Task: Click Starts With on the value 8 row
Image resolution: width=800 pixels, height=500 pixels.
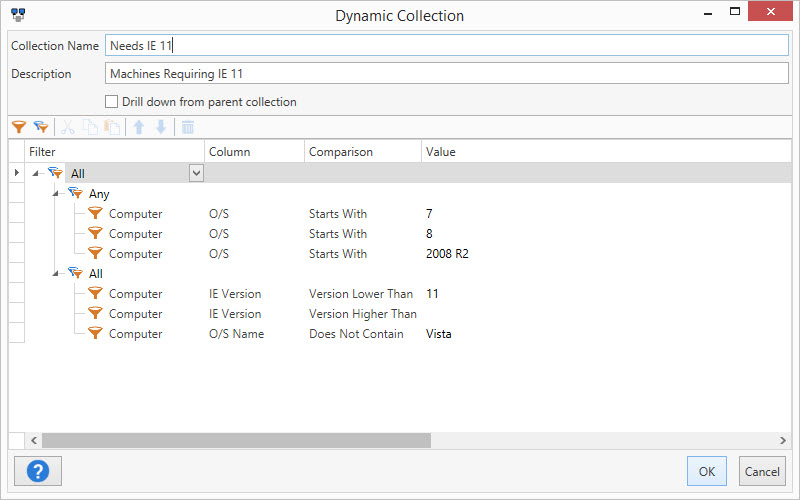Action: point(338,234)
